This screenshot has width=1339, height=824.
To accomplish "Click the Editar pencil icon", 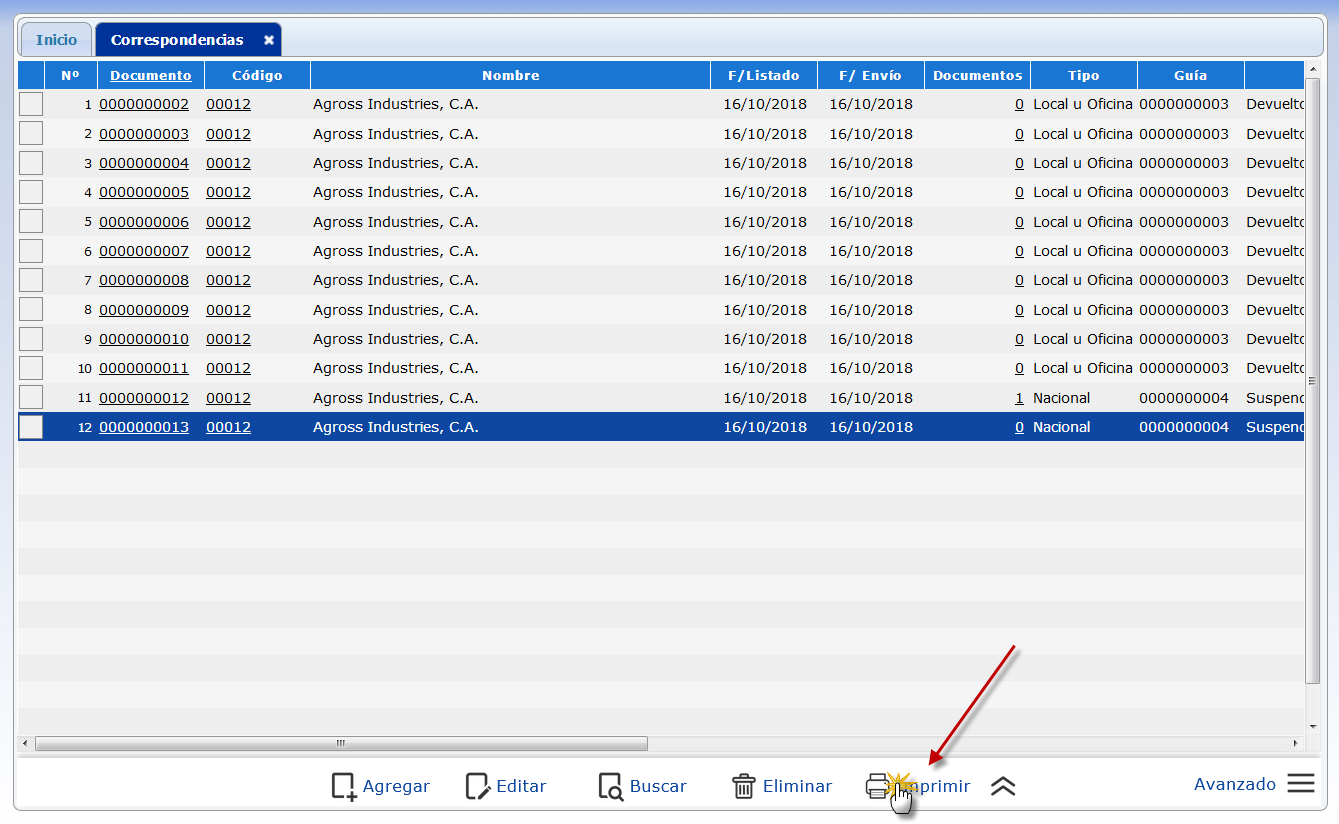I will pyautogui.click(x=478, y=786).
